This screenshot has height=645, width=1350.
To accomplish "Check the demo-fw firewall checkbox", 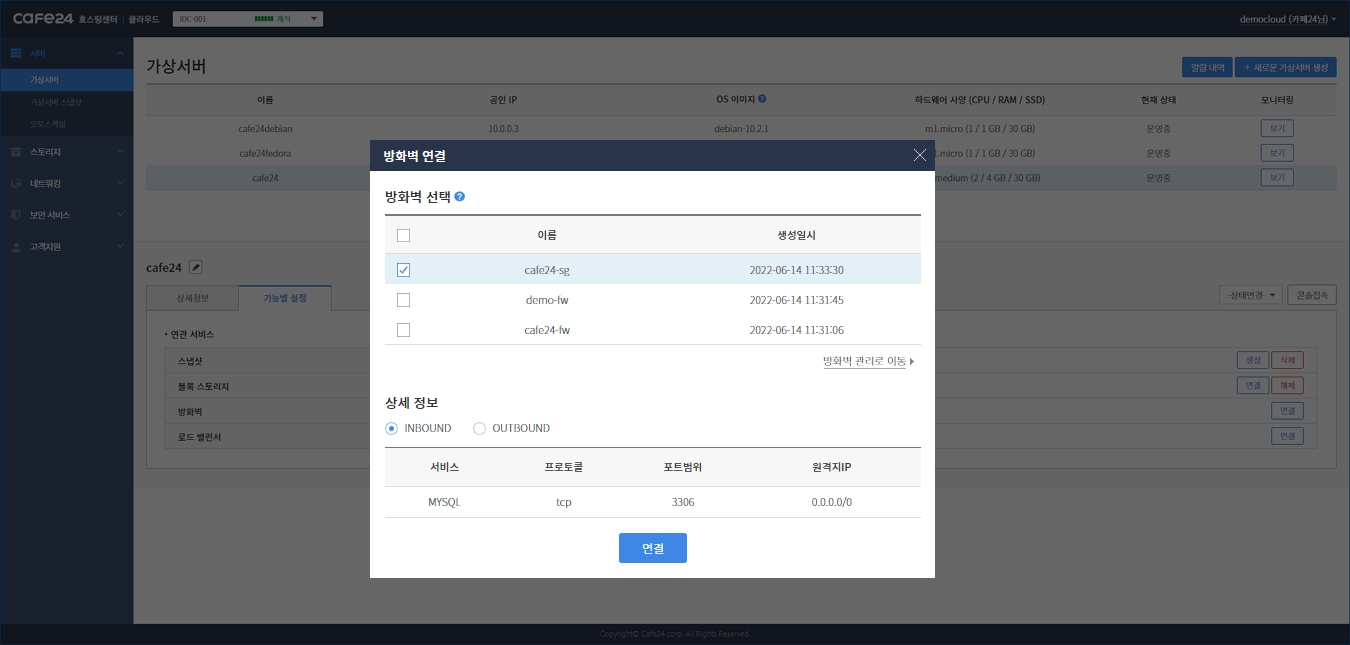I will click(x=403, y=300).
